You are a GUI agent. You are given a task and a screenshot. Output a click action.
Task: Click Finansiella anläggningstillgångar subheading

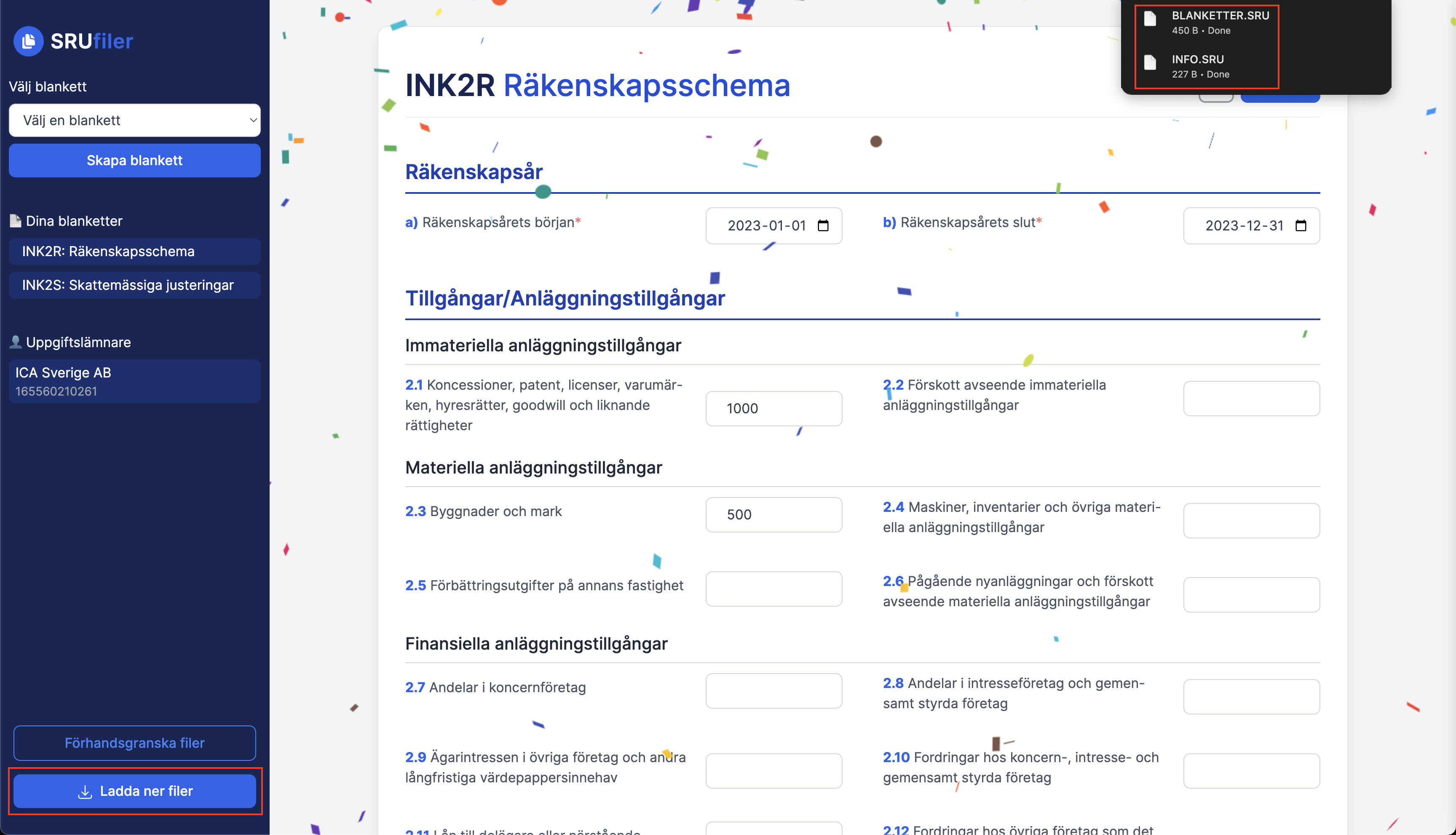[536, 643]
